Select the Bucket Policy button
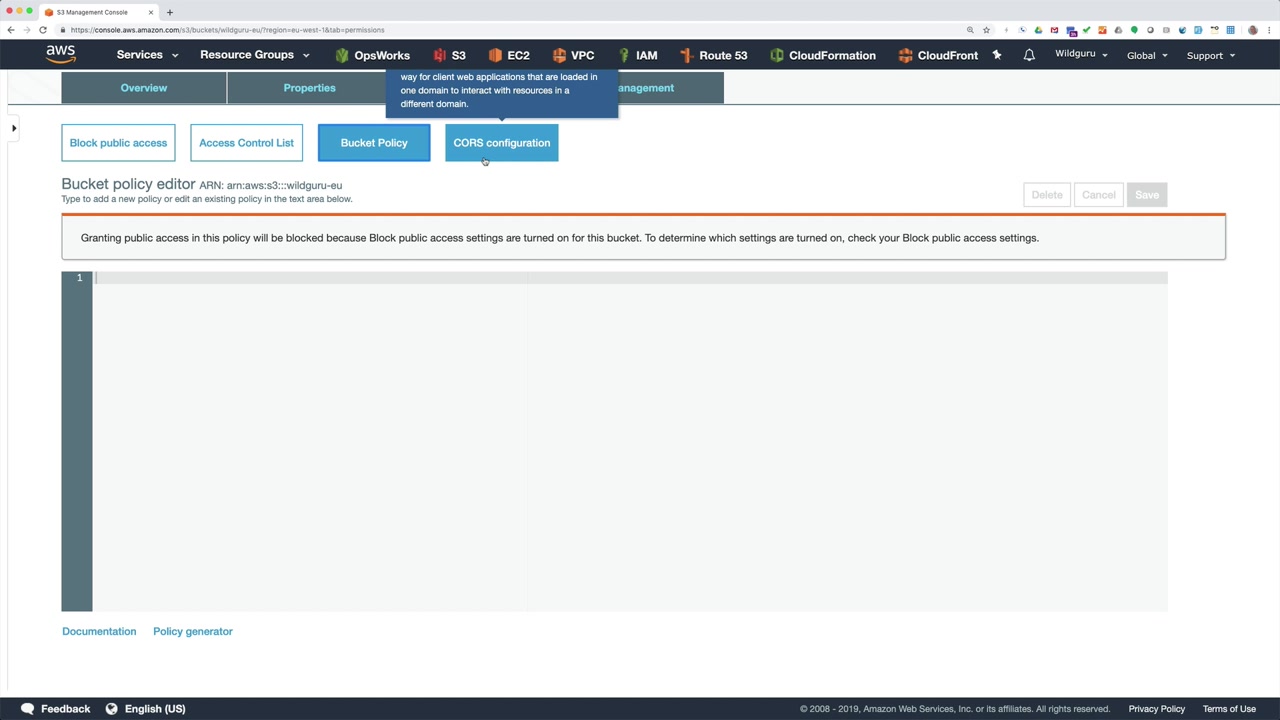1280x720 pixels. click(x=374, y=143)
